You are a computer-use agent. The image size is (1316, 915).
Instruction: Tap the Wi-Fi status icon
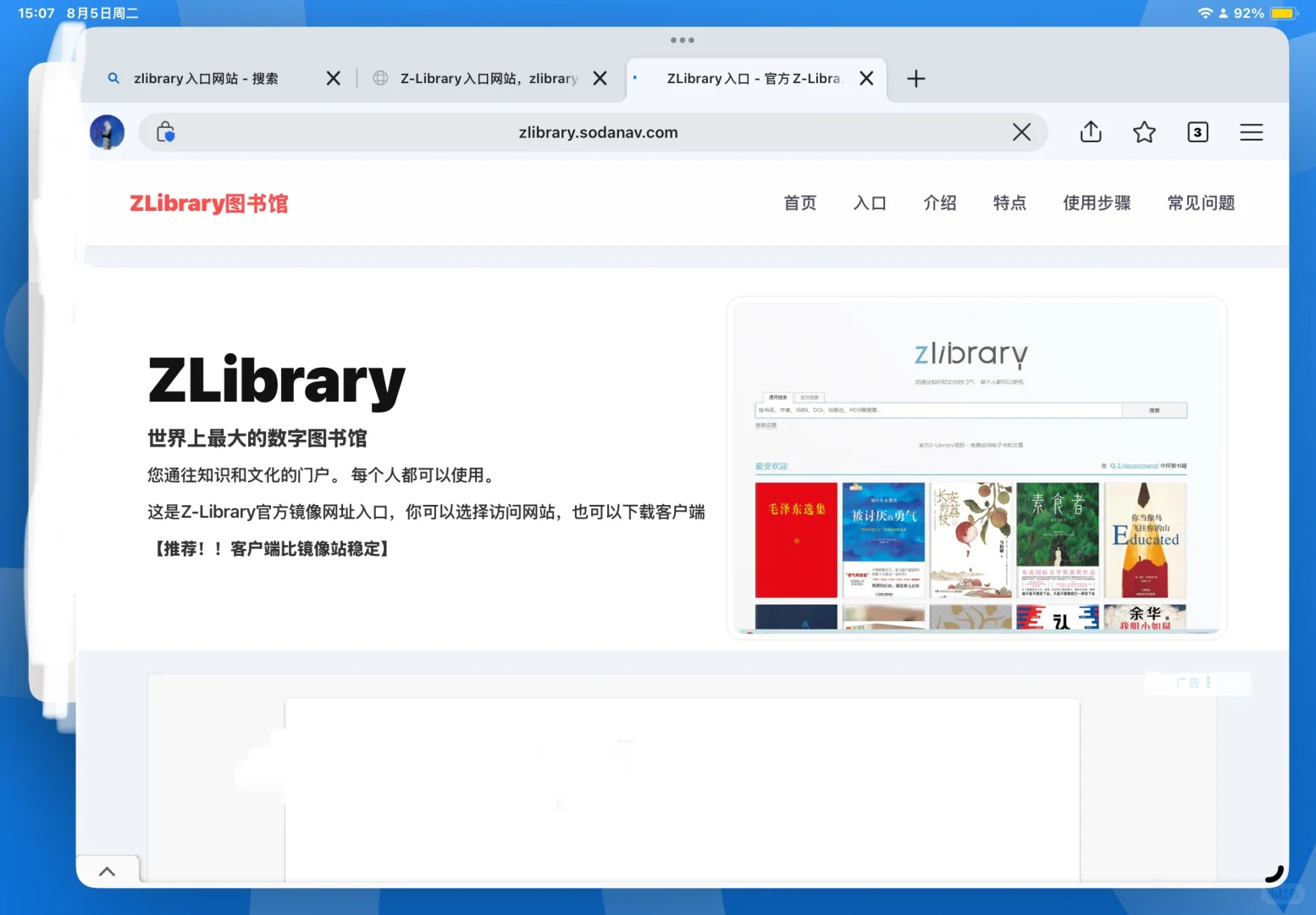[1205, 14]
